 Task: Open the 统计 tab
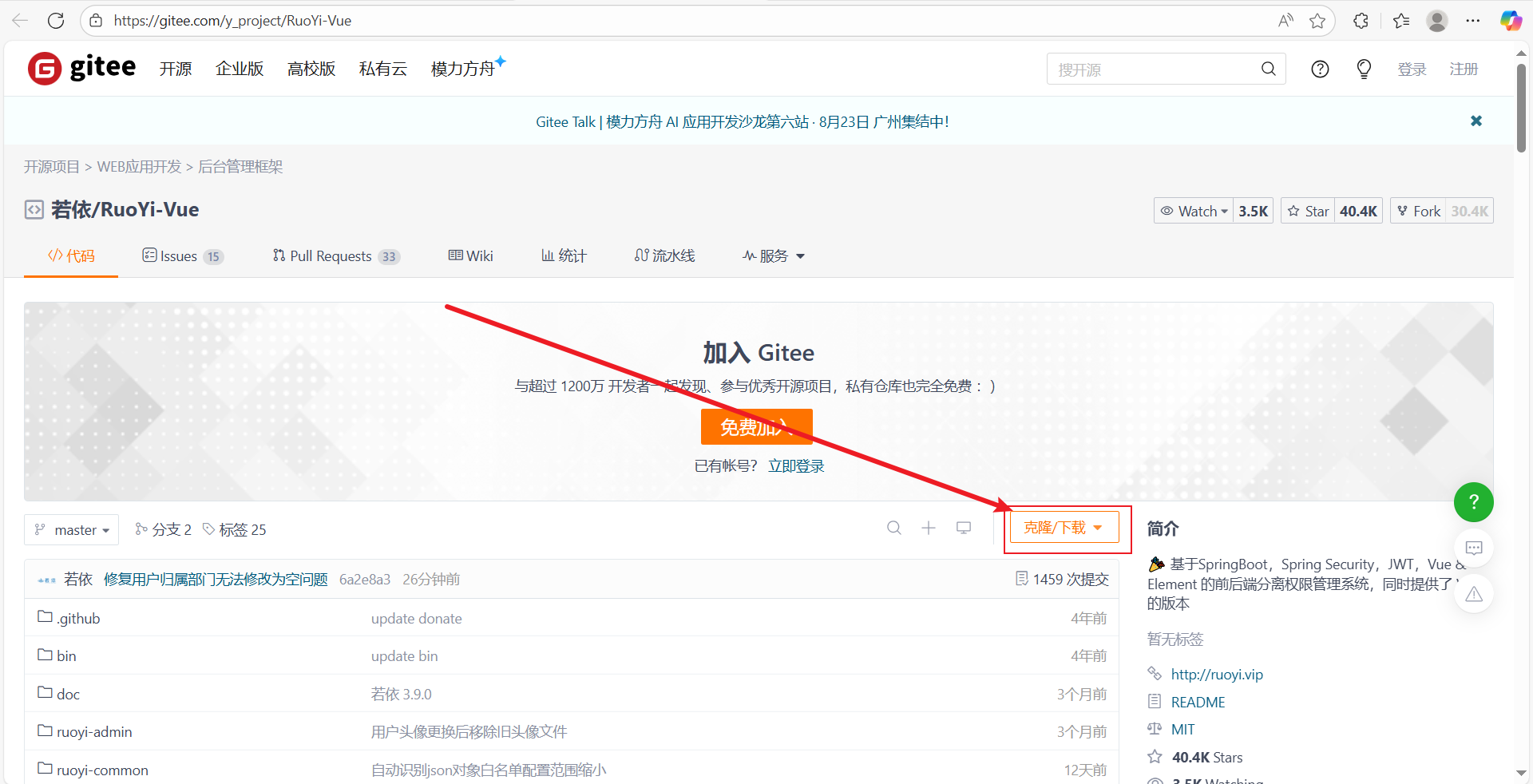(564, 255)
